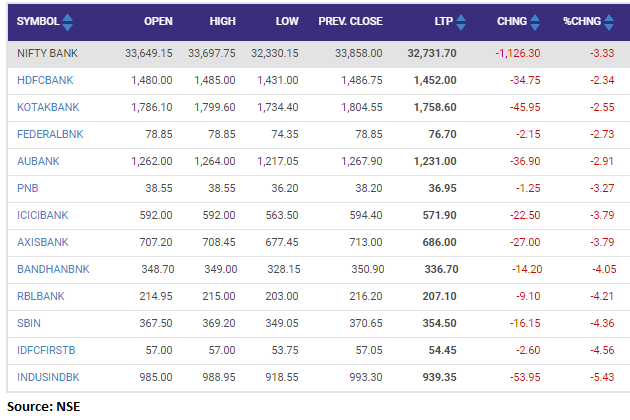Open the INDUSINDBK symbol link

[48, 378]
